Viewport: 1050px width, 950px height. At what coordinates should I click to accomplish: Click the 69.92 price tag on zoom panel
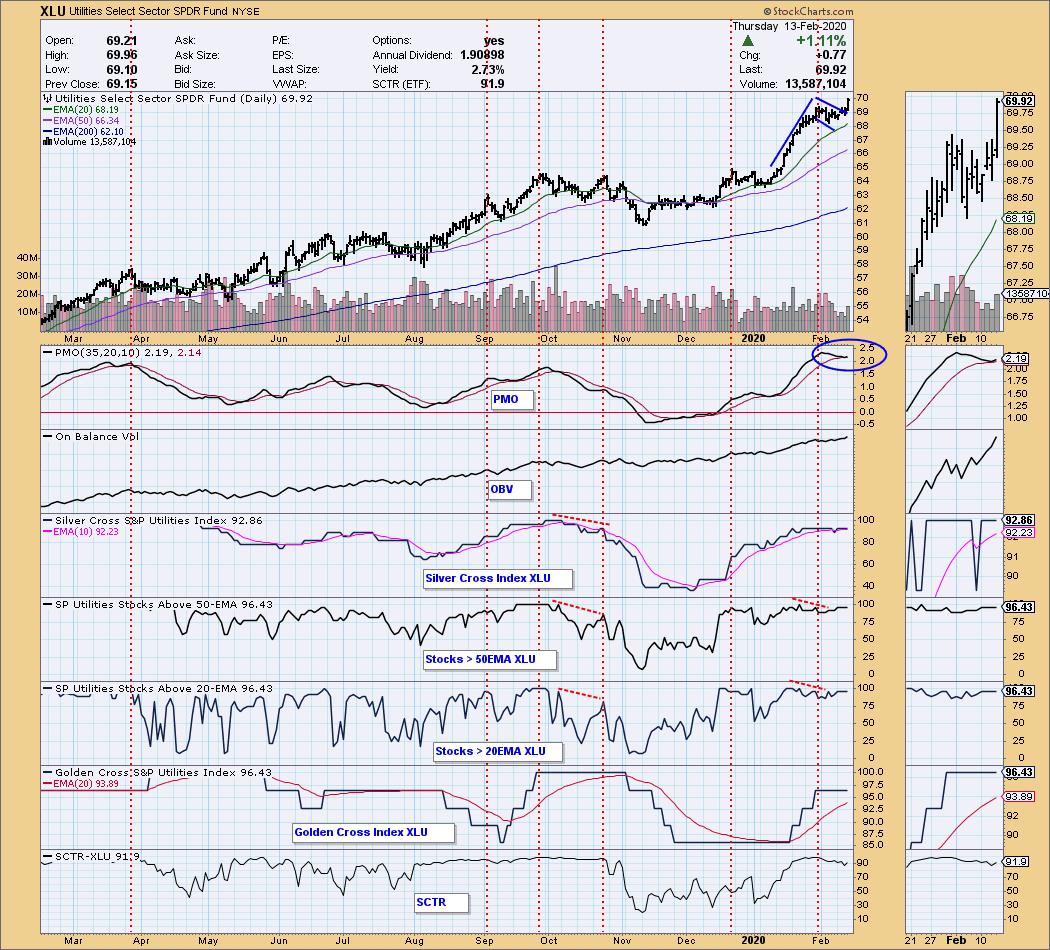pos(1019,101)
